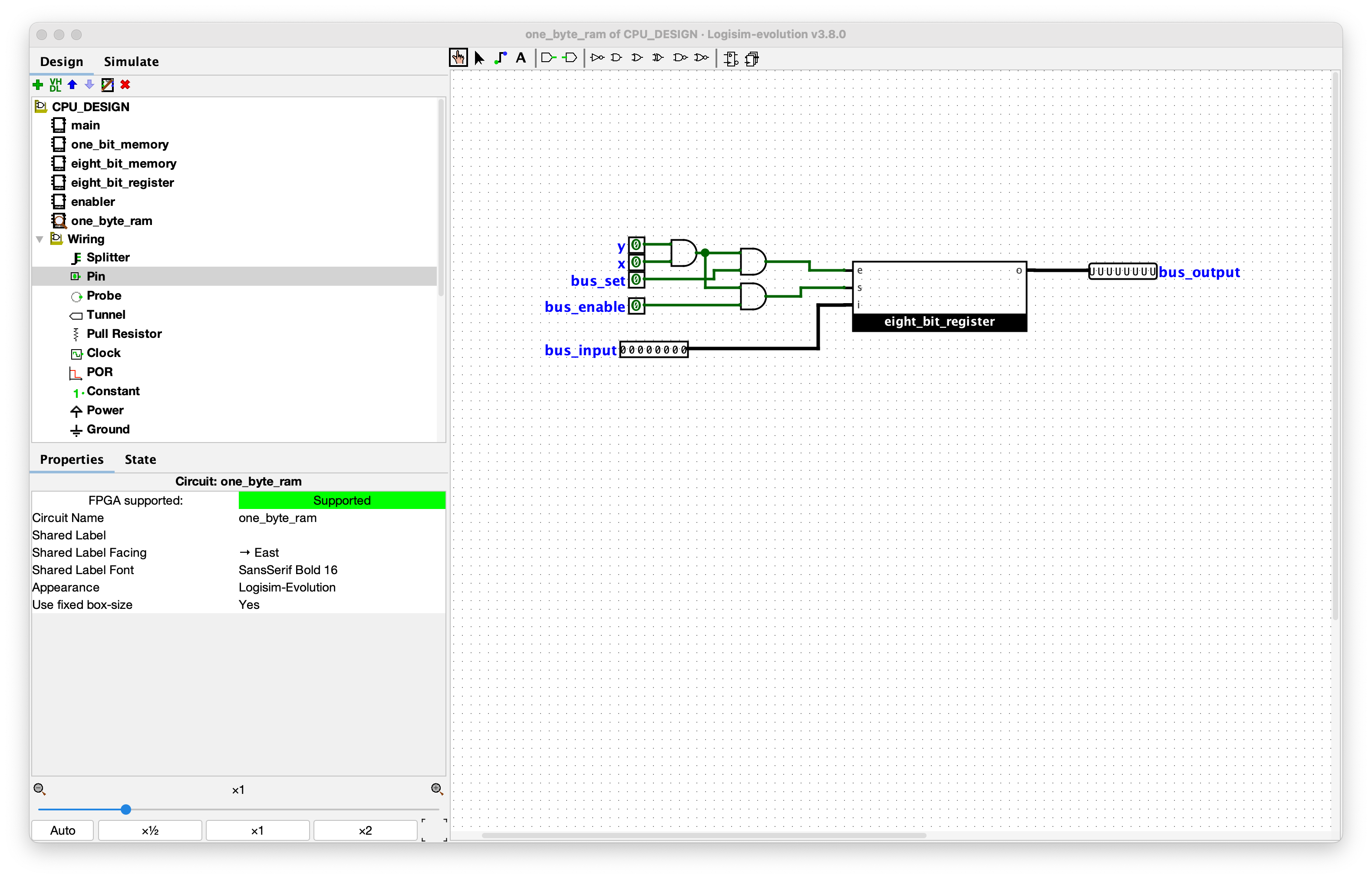Move circuit down with faded arrow

click(x=89, y=85)
